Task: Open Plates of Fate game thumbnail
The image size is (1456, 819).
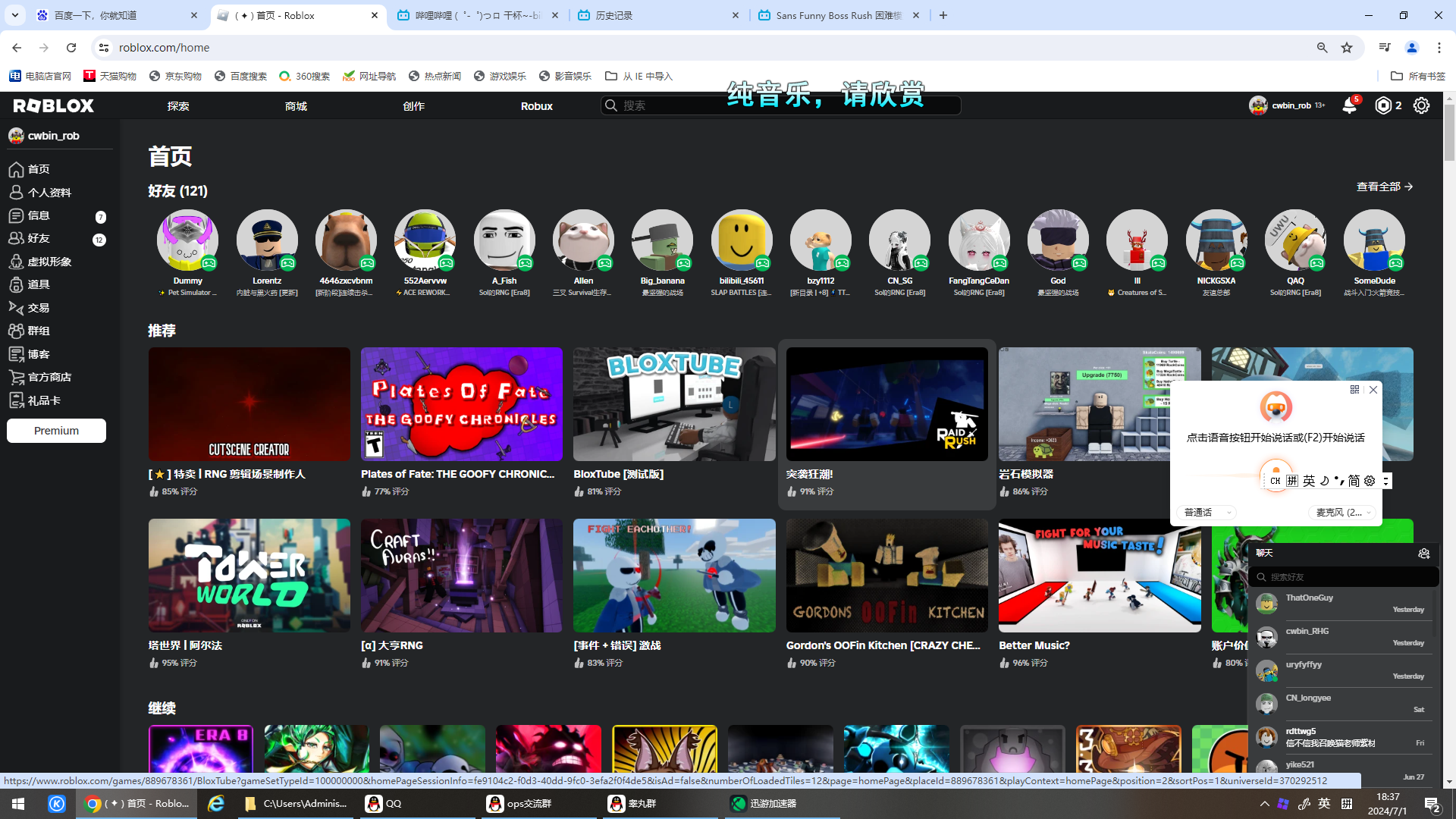Action: point(462,404)
